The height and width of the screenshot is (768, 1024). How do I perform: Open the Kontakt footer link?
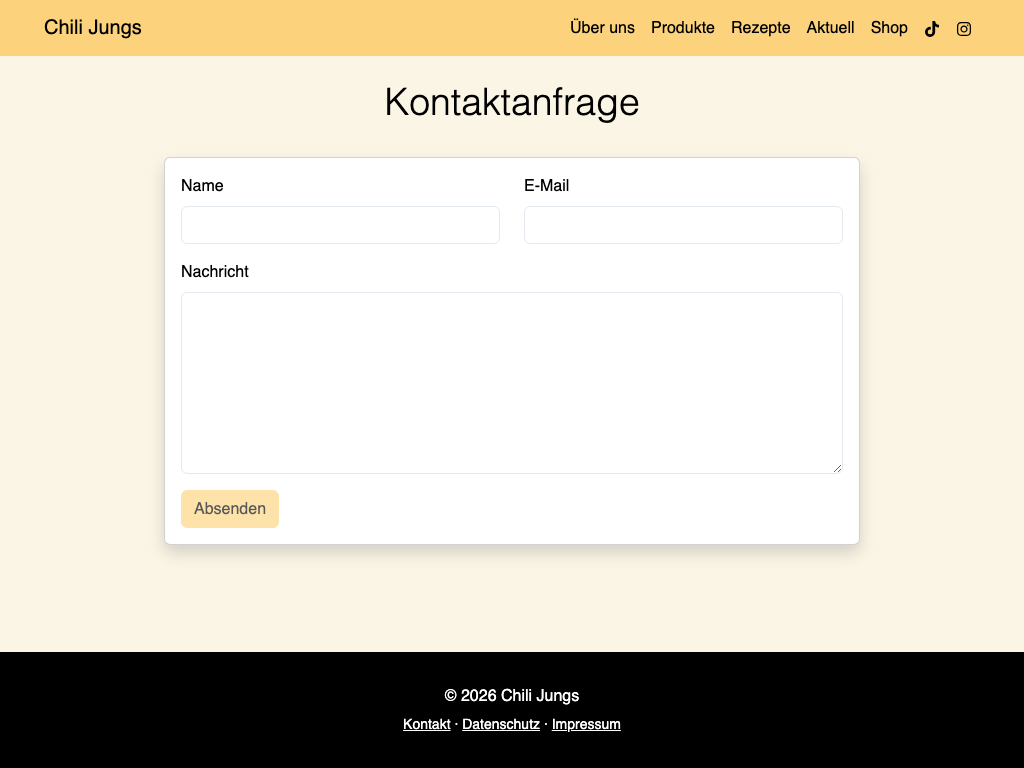click(426, 724)
